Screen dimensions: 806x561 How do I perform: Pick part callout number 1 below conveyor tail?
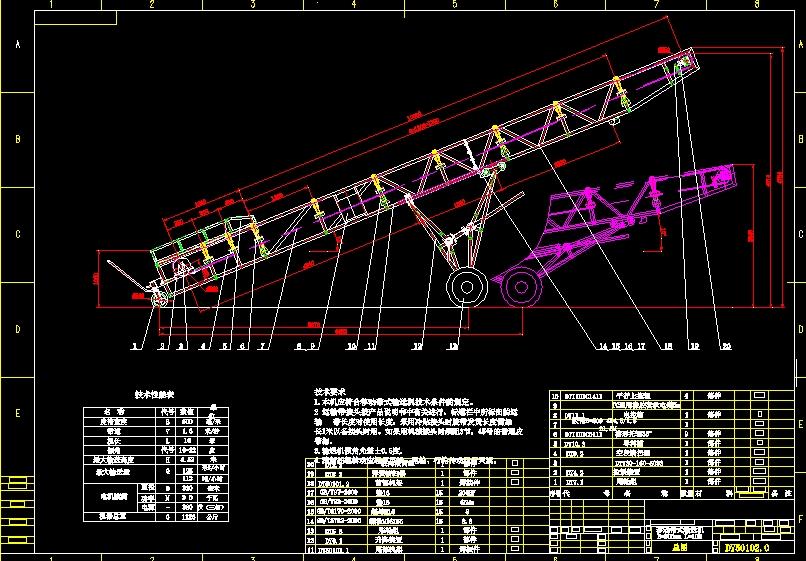coord(135,347)
